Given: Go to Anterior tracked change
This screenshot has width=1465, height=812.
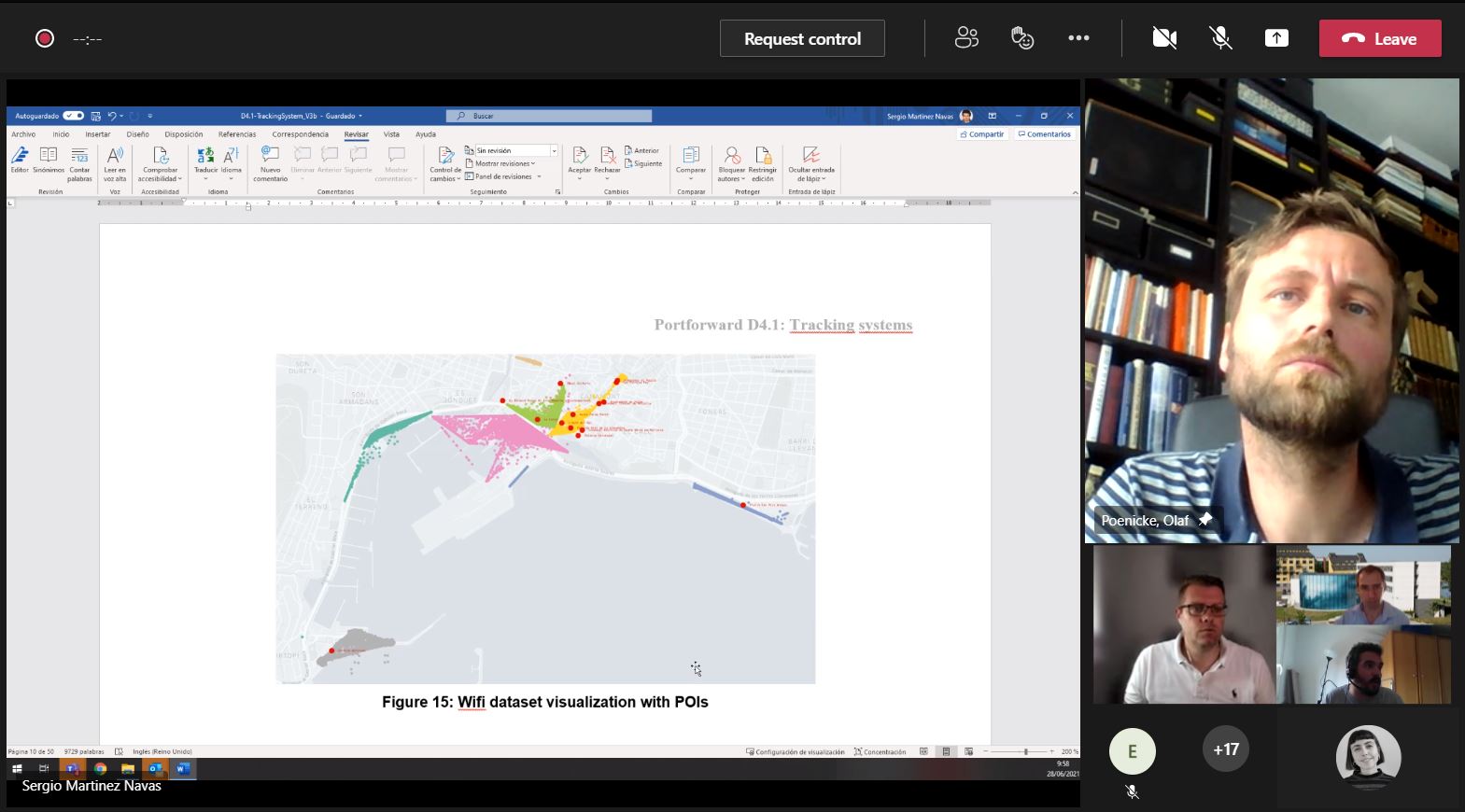Looking at the screenshot, I should pyautogui.click(x=641, y=150).
